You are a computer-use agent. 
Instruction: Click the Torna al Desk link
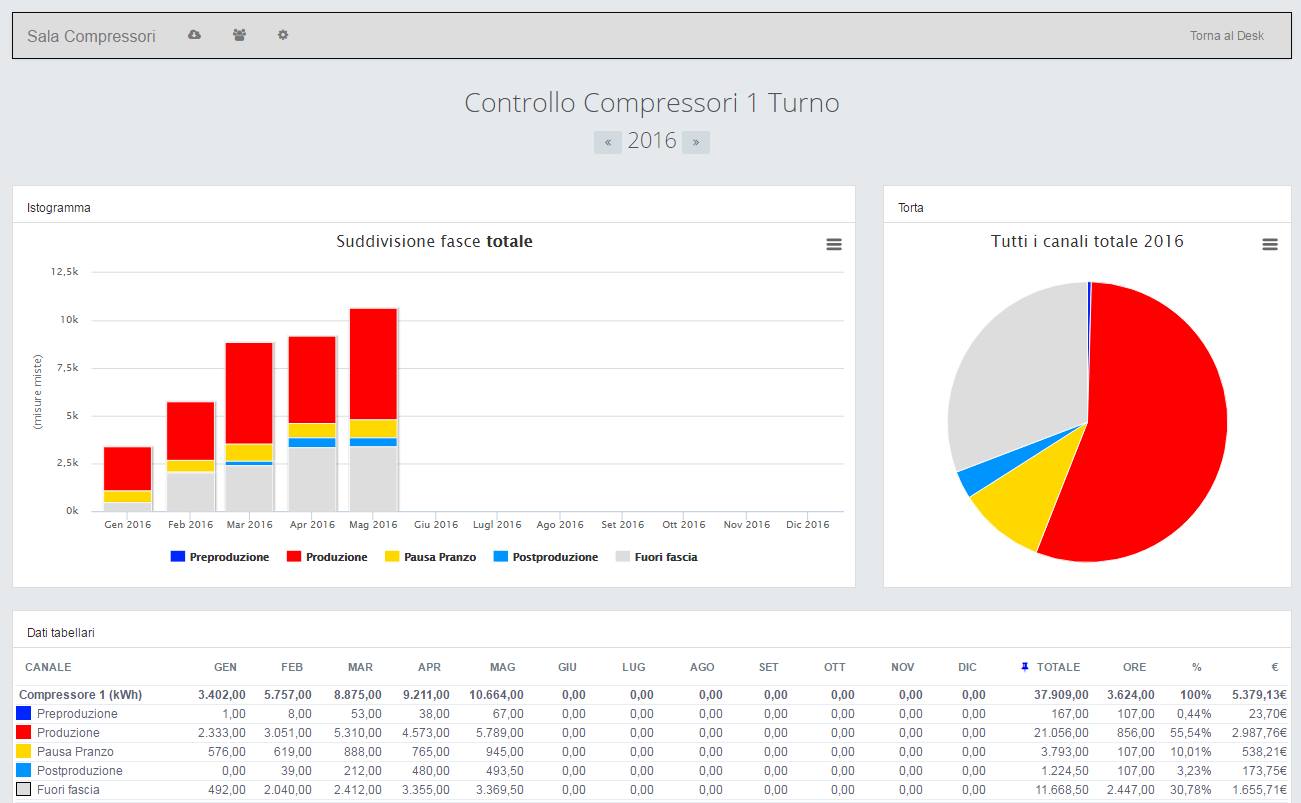(1227, 36)
